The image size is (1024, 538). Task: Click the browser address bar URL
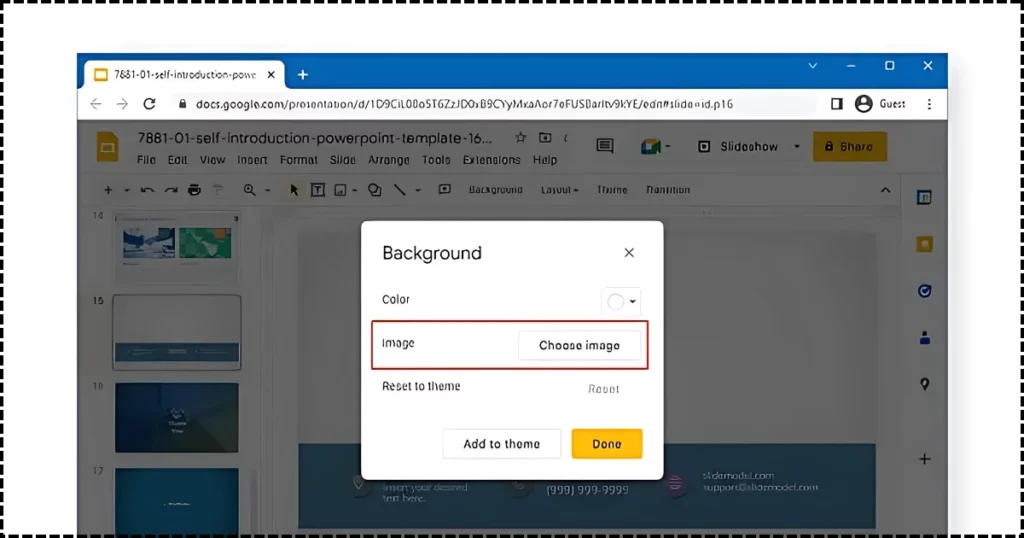[464, 104]
